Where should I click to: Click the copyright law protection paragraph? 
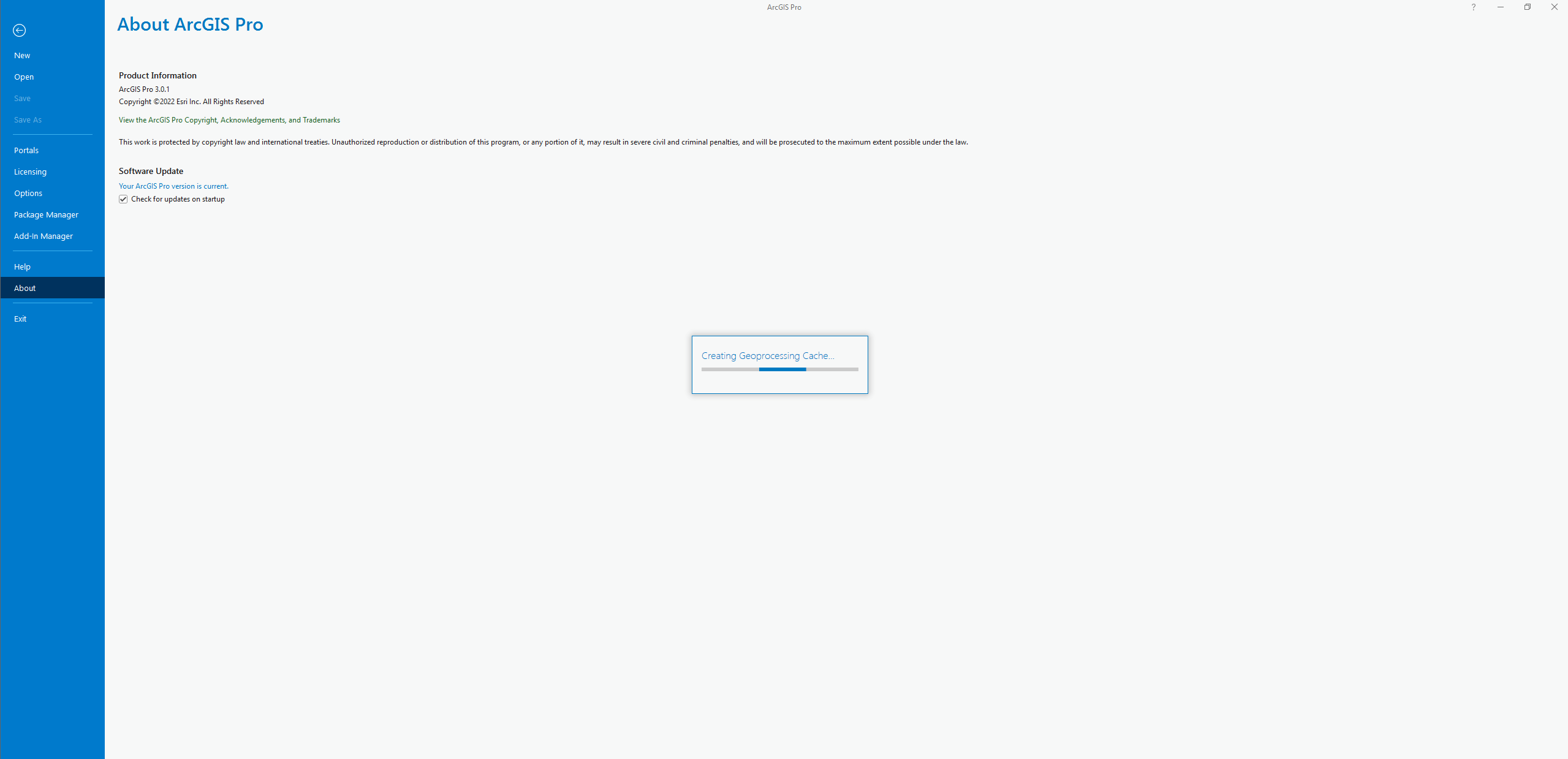point(543,142)
